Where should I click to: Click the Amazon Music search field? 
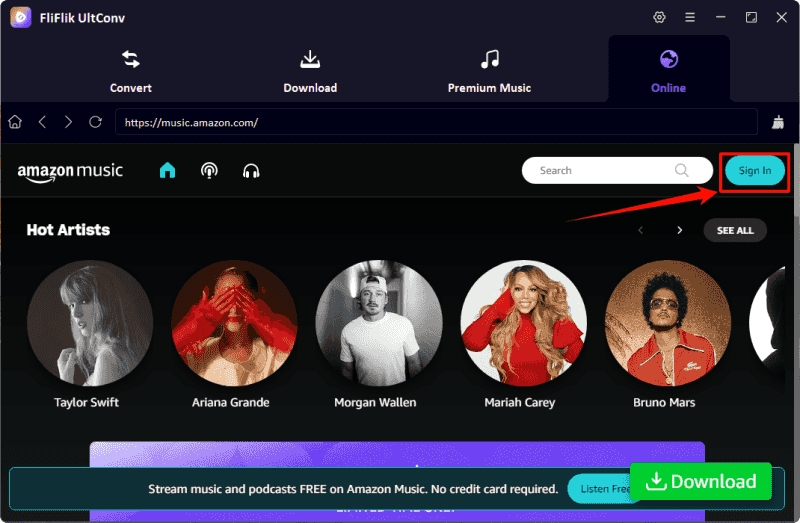tap(600, 171)
